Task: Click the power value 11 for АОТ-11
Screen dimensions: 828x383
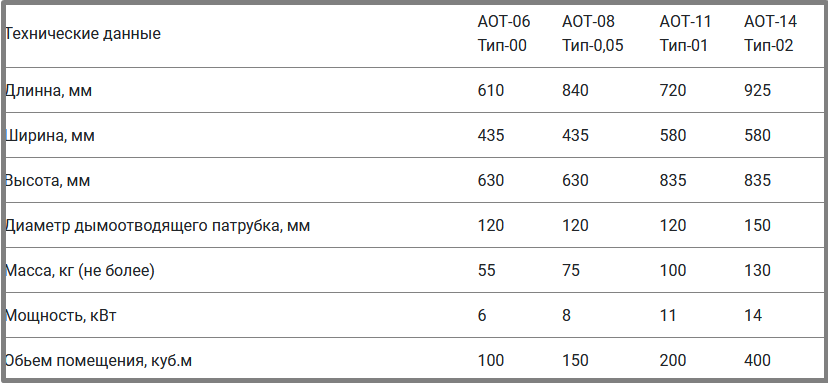Action: tap(668, 315)
